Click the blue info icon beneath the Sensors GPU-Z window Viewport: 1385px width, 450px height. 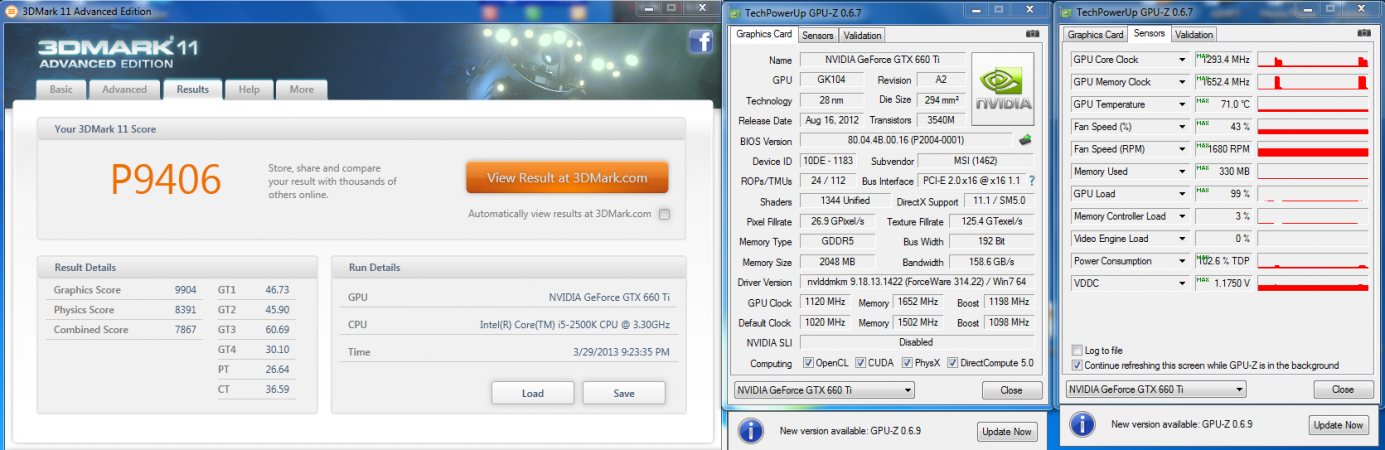[1083, 424]
